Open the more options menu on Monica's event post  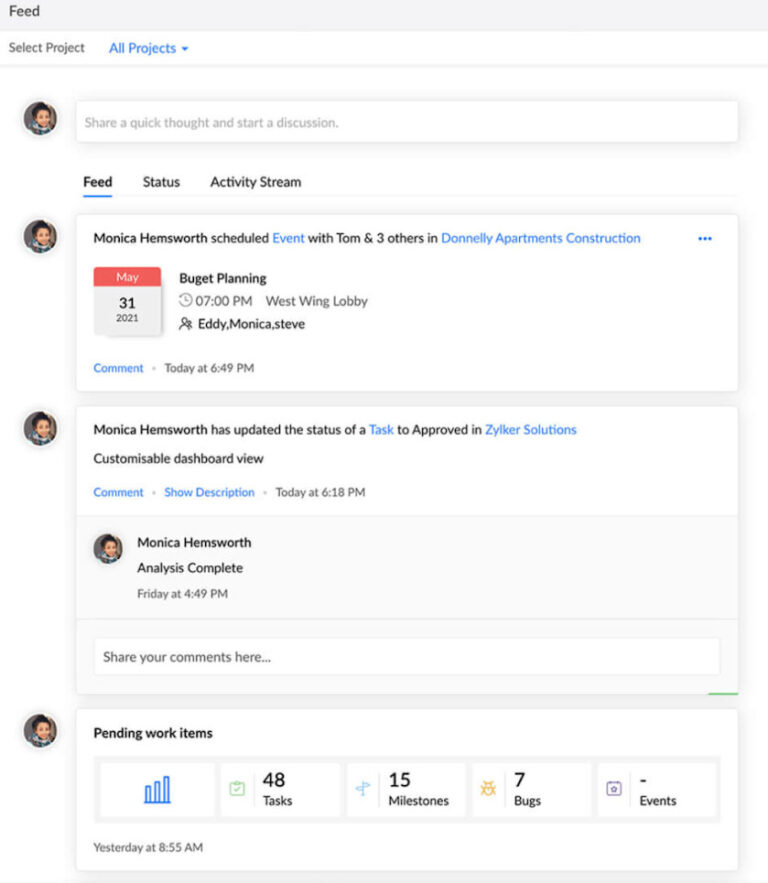tap(705, 238)
